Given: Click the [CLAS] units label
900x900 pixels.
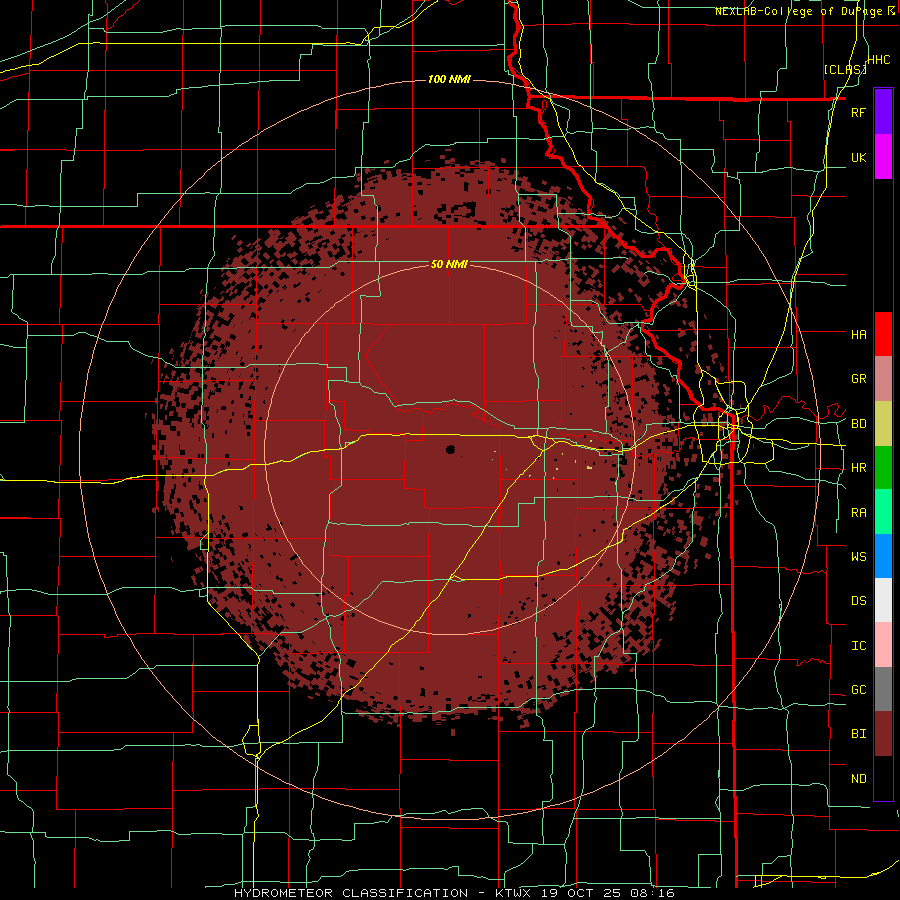Looking at the screenshot, I should (845, 69).
